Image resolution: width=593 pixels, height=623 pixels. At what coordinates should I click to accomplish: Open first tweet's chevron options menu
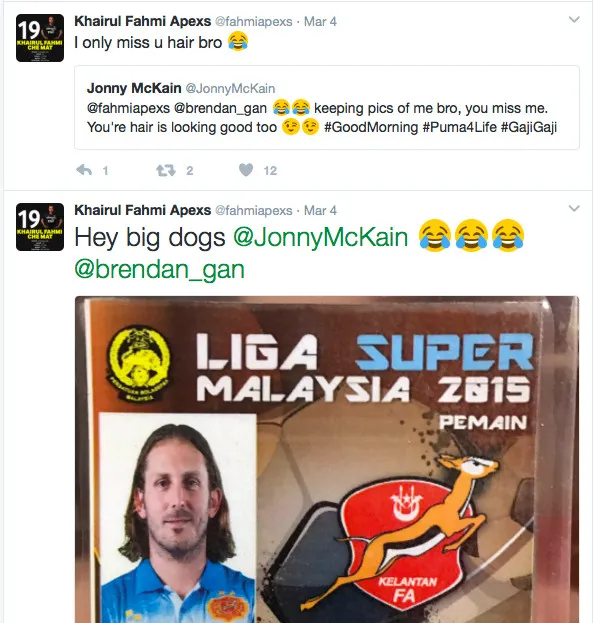tap(574, 19)
